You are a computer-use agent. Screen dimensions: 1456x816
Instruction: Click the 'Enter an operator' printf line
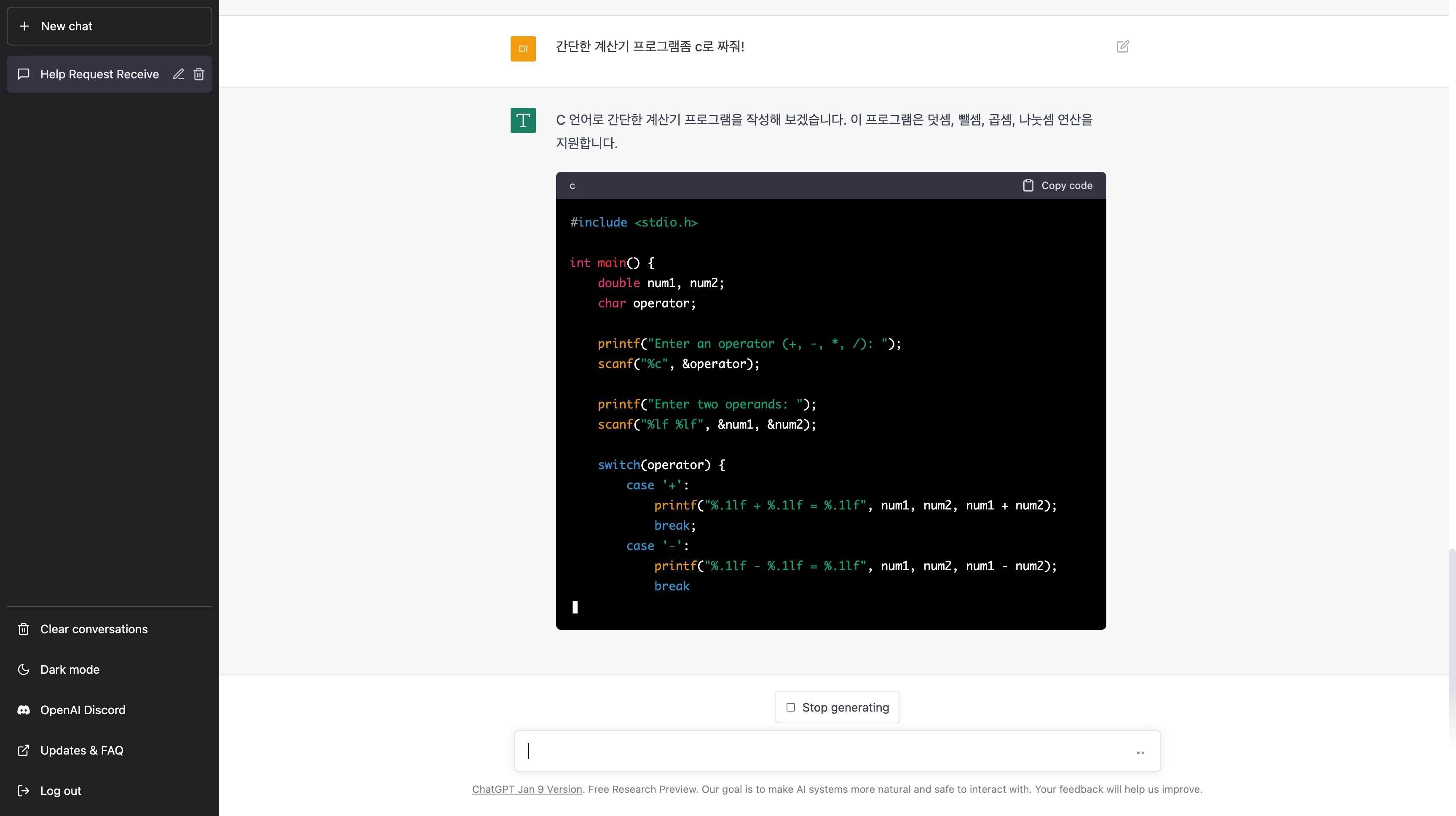(749, 343)
